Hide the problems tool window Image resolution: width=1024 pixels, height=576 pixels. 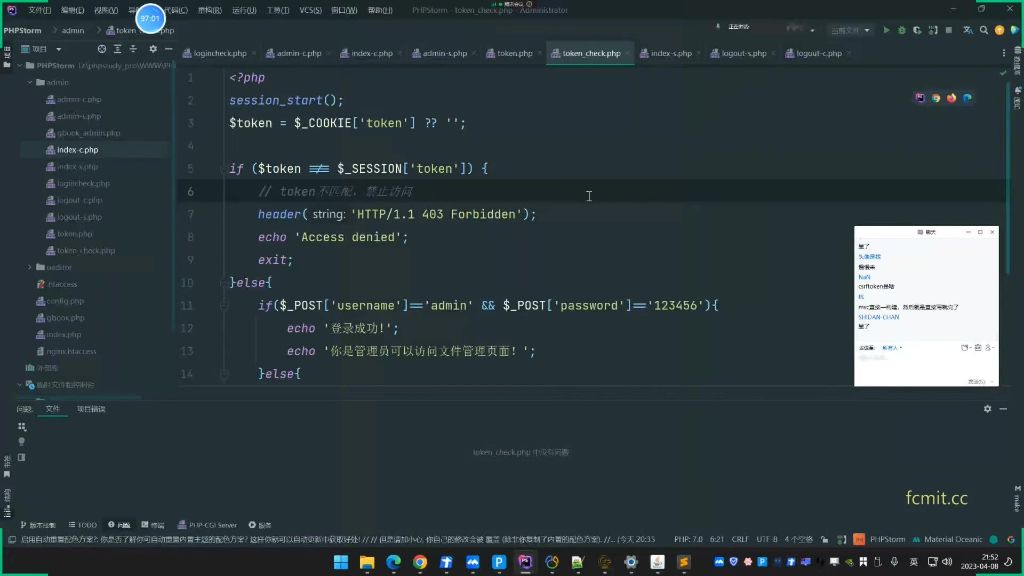(x=1003, y=409)
